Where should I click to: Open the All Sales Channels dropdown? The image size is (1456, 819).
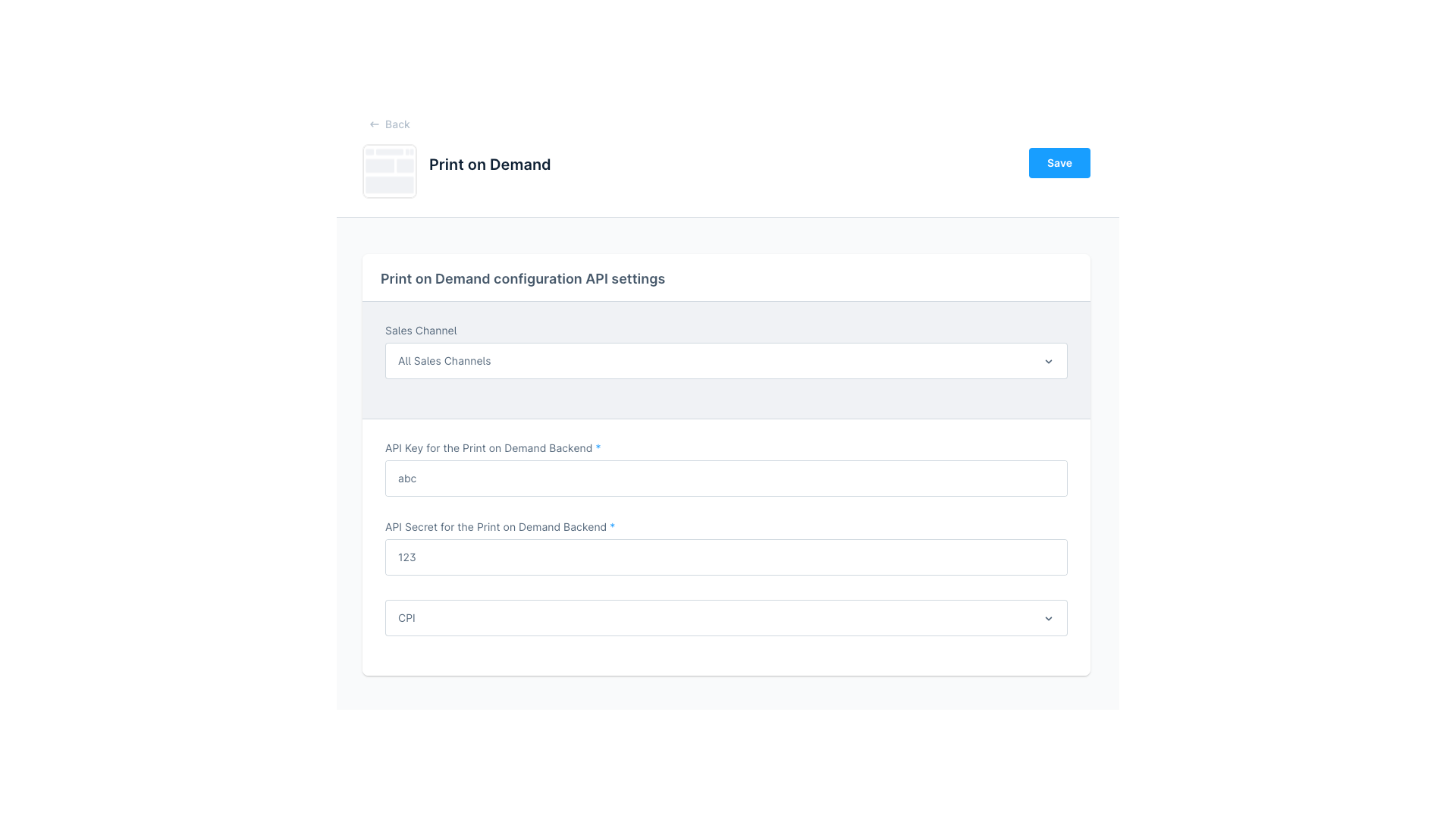726,361
